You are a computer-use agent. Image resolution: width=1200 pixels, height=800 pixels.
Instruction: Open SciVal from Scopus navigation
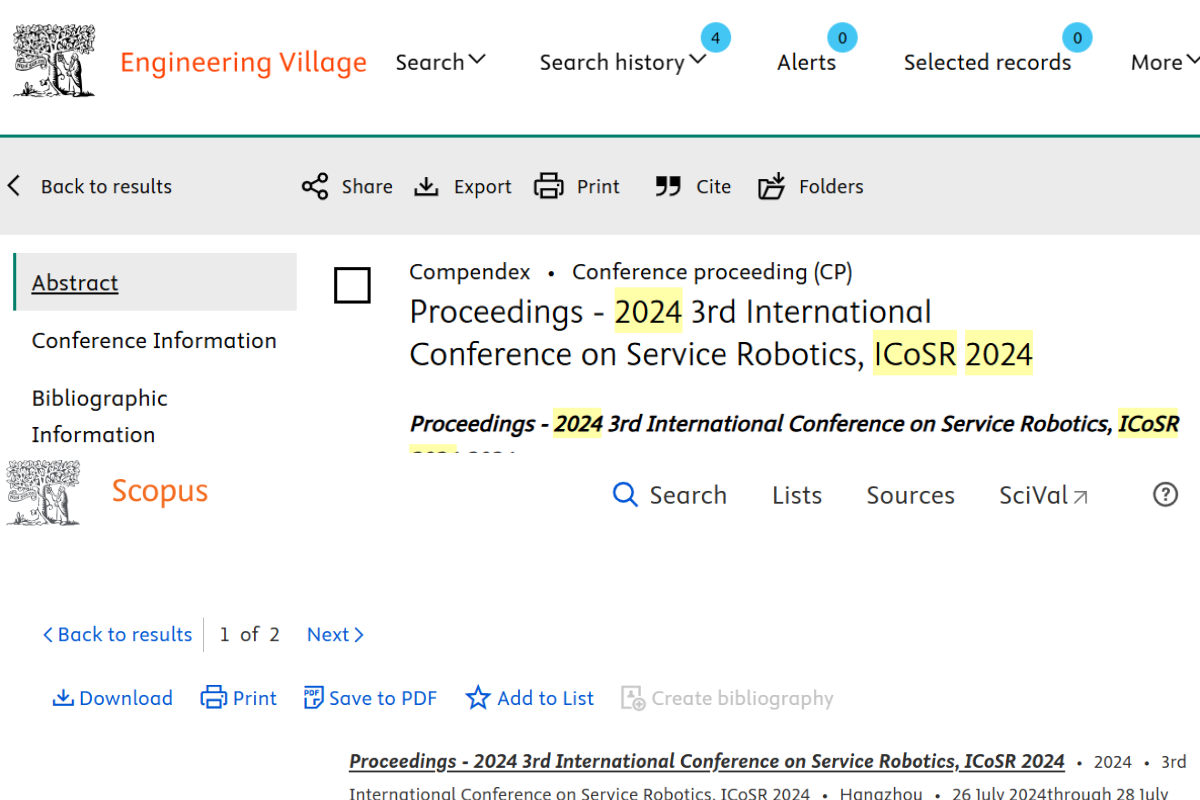1043,495
